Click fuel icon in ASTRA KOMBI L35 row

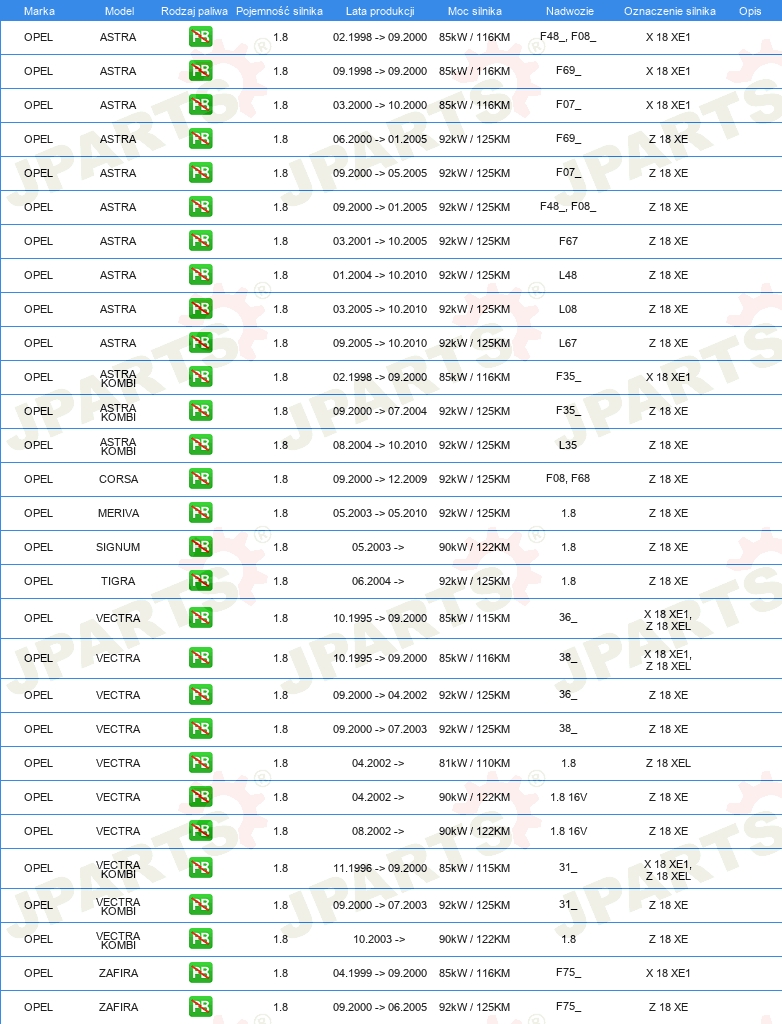(x=201, y=445)
